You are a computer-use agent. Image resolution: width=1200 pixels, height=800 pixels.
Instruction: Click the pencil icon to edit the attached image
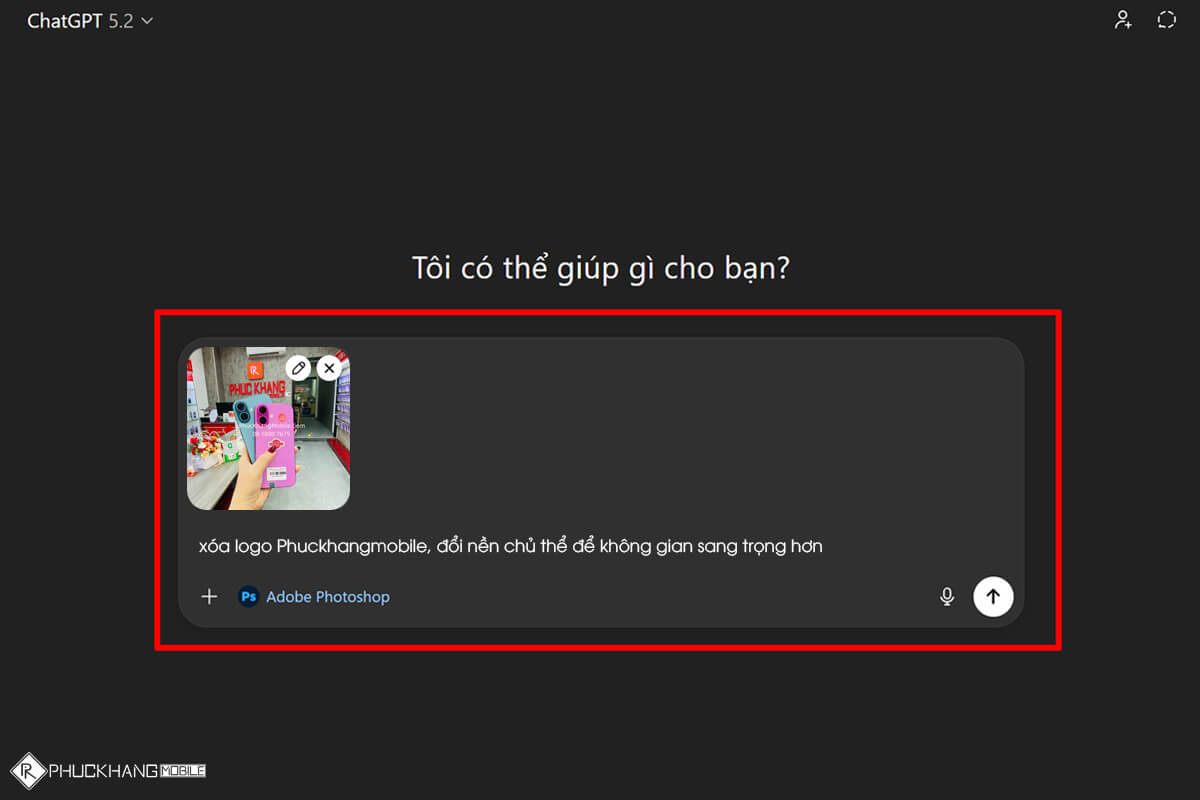click(297, 368)
